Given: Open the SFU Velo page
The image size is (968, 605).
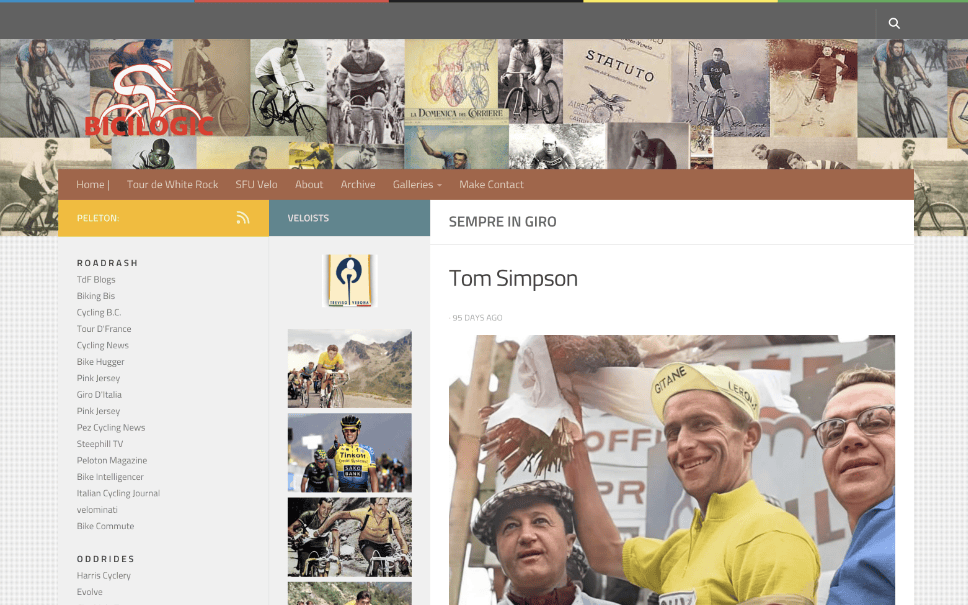Looking at the screenshot, I should point(256,185).
